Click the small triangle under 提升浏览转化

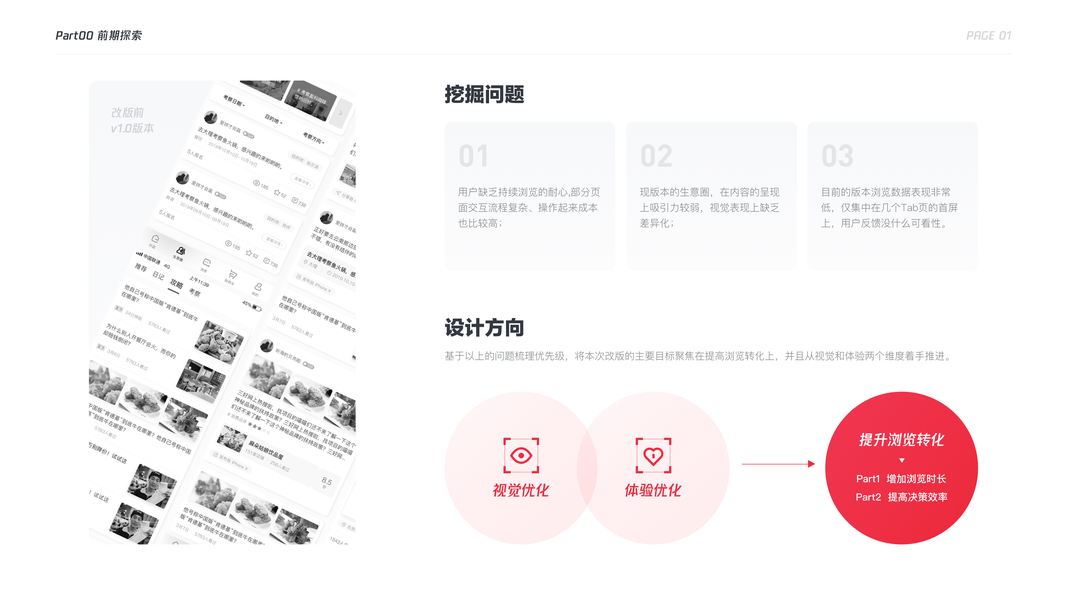pyautogui.click(x=902, y=461)
